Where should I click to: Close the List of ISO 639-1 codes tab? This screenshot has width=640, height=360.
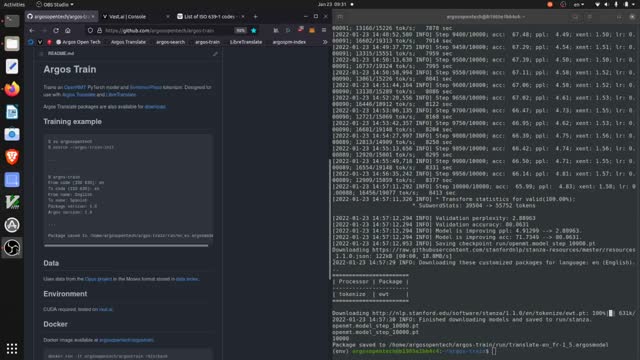tap(243, 17)
